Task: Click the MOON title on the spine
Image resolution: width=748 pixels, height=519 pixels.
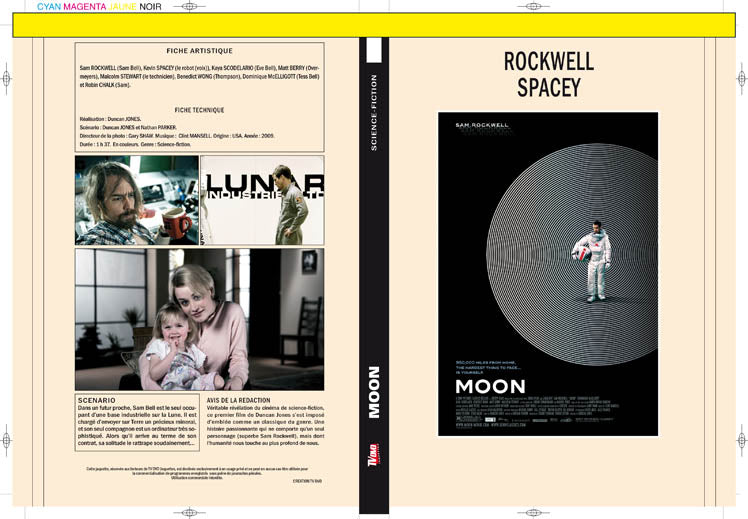Action: (374, 392)
